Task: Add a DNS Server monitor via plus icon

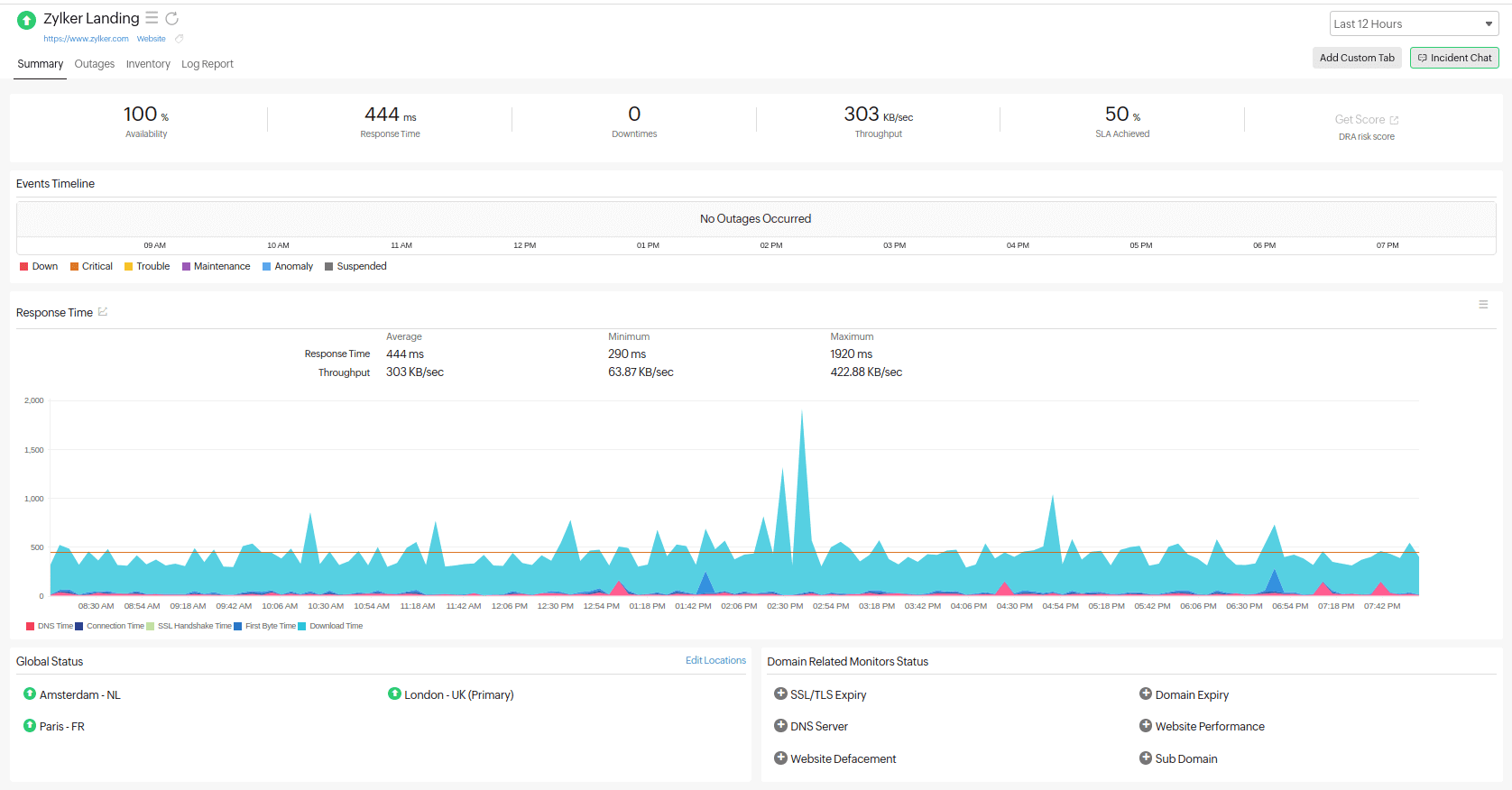Action: (x=780, y=726)
